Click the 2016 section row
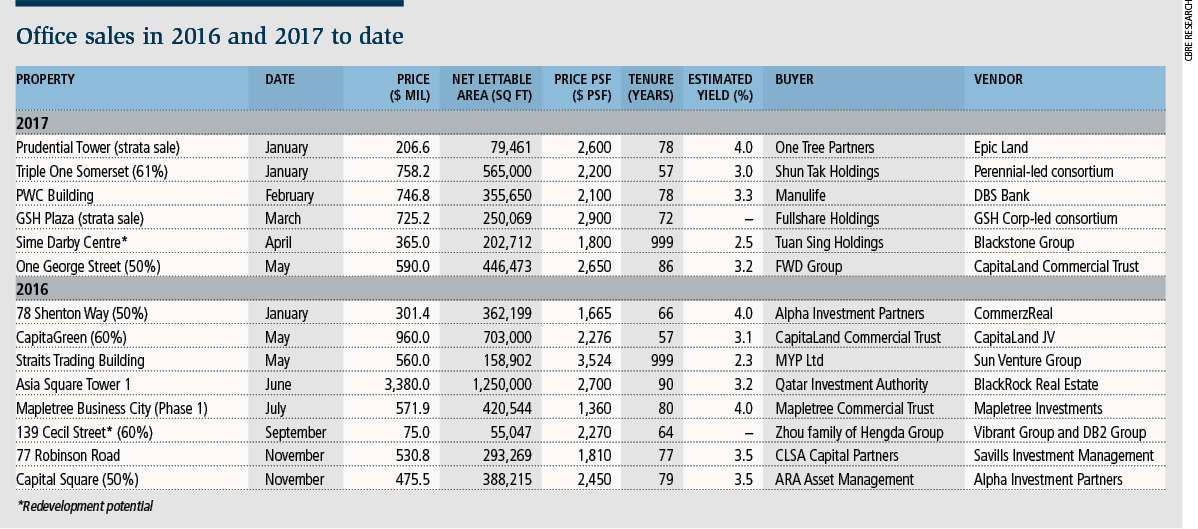This screenshot has height=529, width=1198. 590,289
